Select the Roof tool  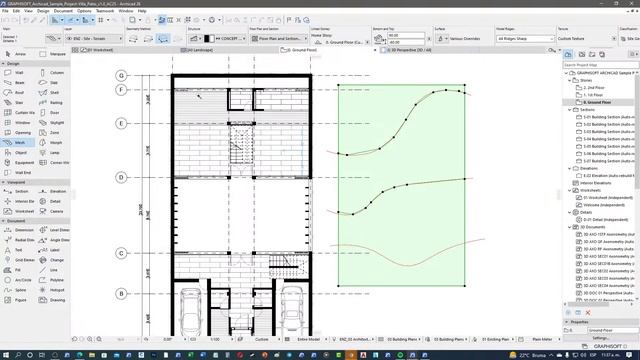[14, 93]
